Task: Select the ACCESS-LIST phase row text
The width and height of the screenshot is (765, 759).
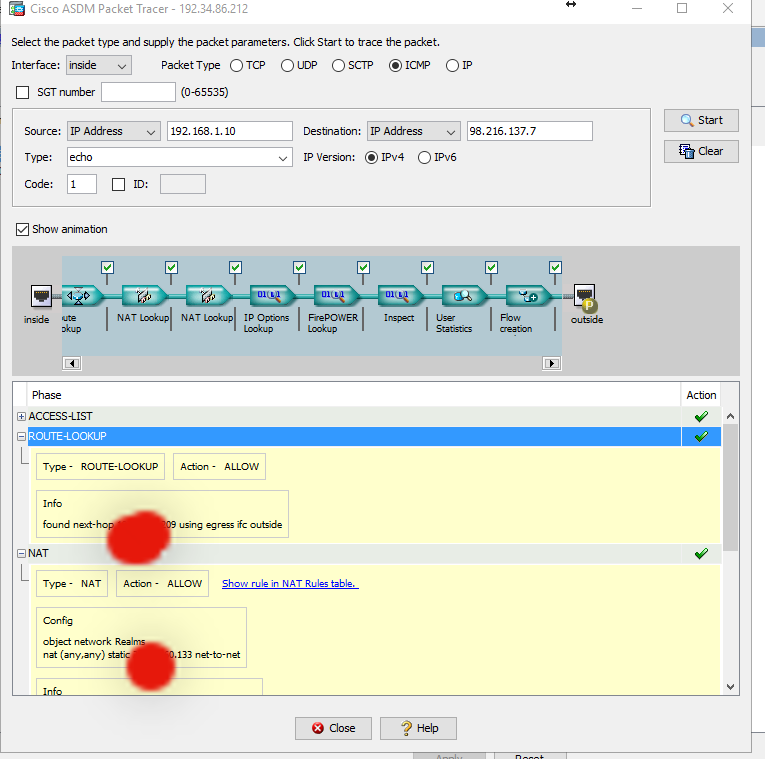Action: [x=60, y=417]
